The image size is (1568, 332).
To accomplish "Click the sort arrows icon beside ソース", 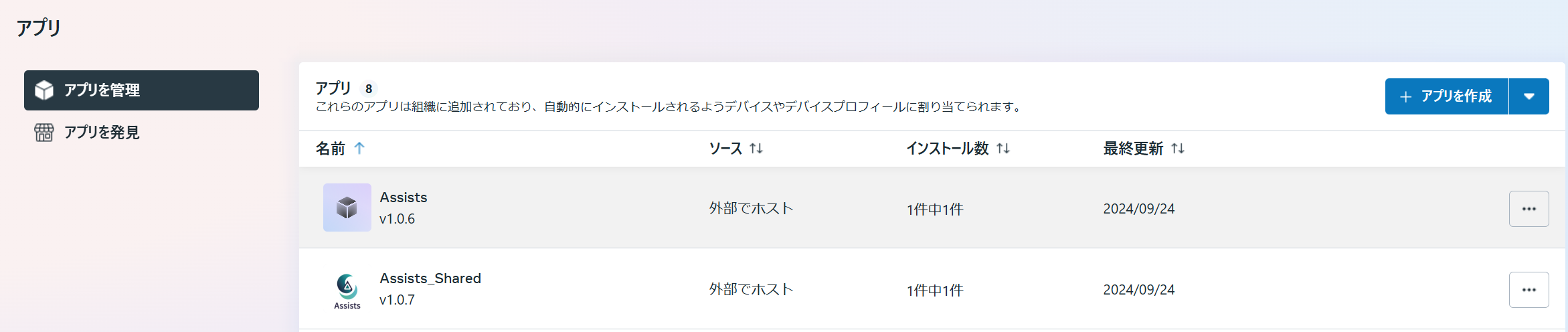I will [756, 149].
